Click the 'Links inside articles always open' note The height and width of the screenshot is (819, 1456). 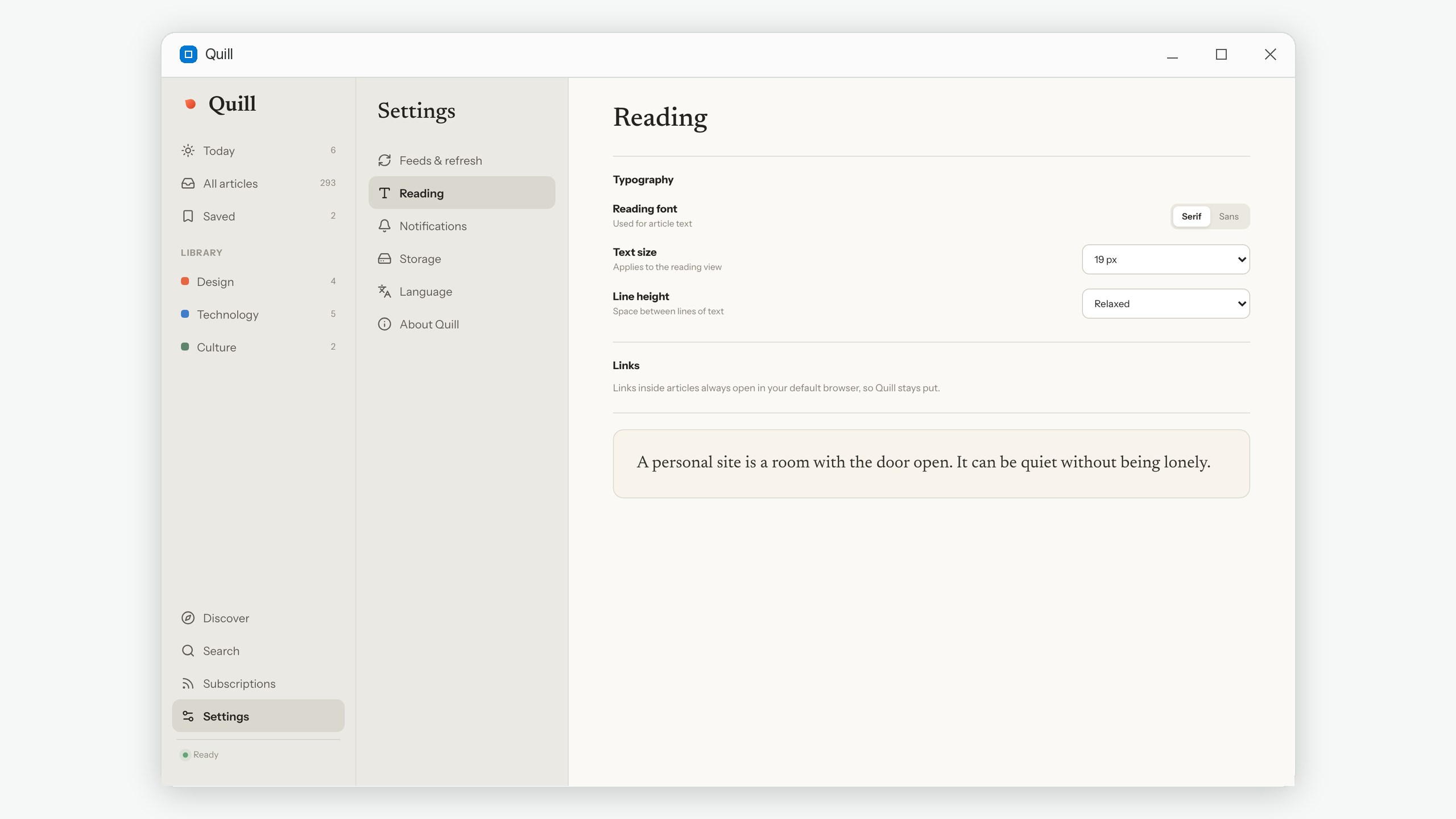[776, 388]
